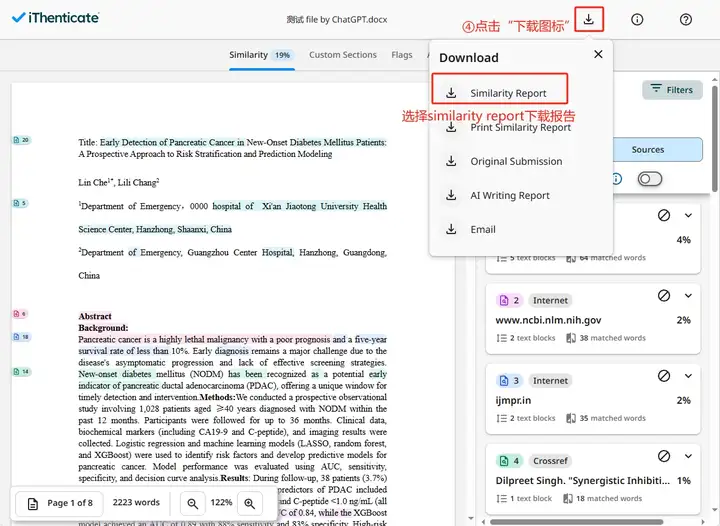Open the Flags tab
The image size is (720, 526).
(402, 55)
